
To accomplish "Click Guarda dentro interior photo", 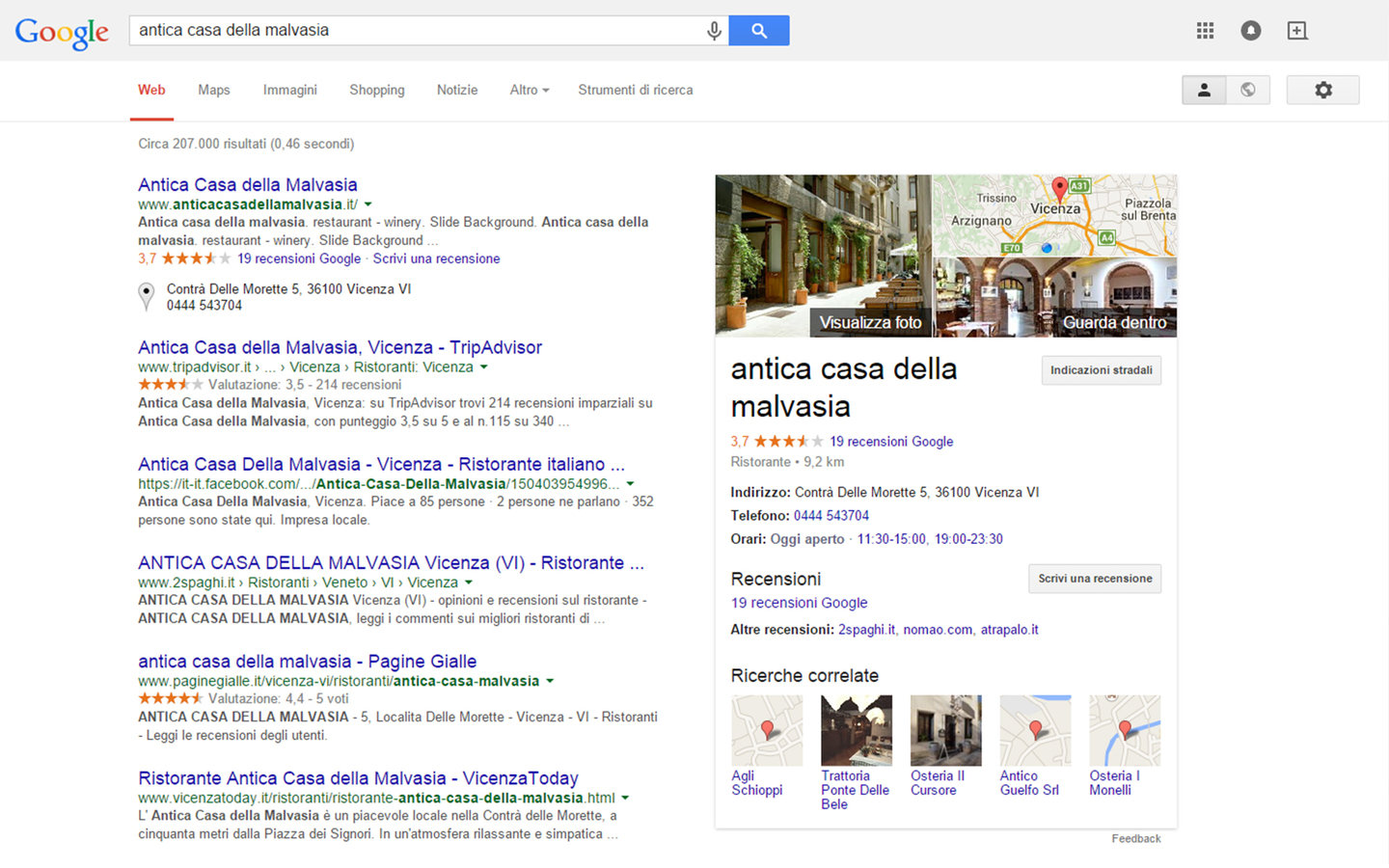I will [x=1055, y=298].
